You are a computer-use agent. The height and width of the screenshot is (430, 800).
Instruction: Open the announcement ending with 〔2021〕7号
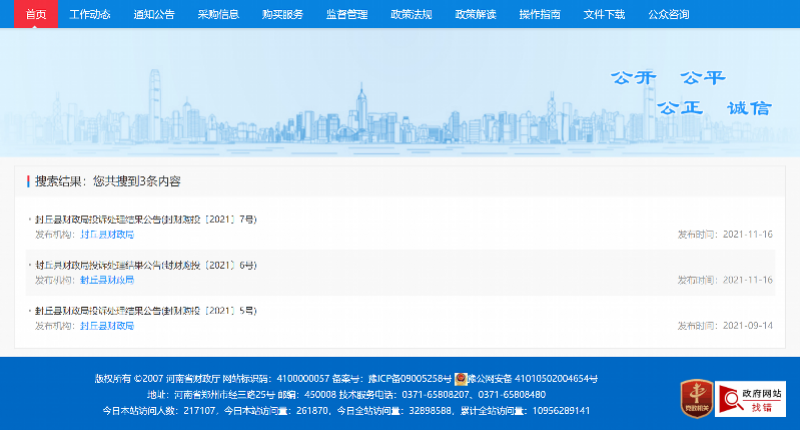146,219
